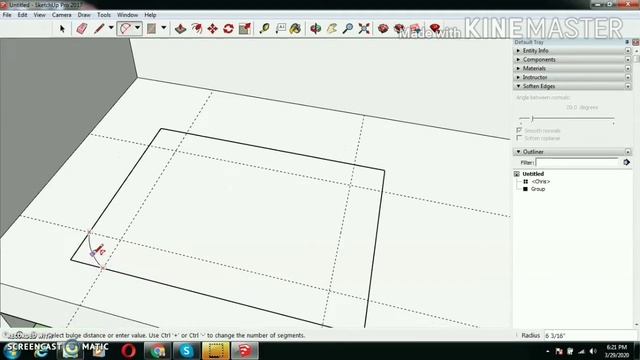Open Opera browser from taskbar
This screenshot has height=360, width=640.
pos(129,351)
